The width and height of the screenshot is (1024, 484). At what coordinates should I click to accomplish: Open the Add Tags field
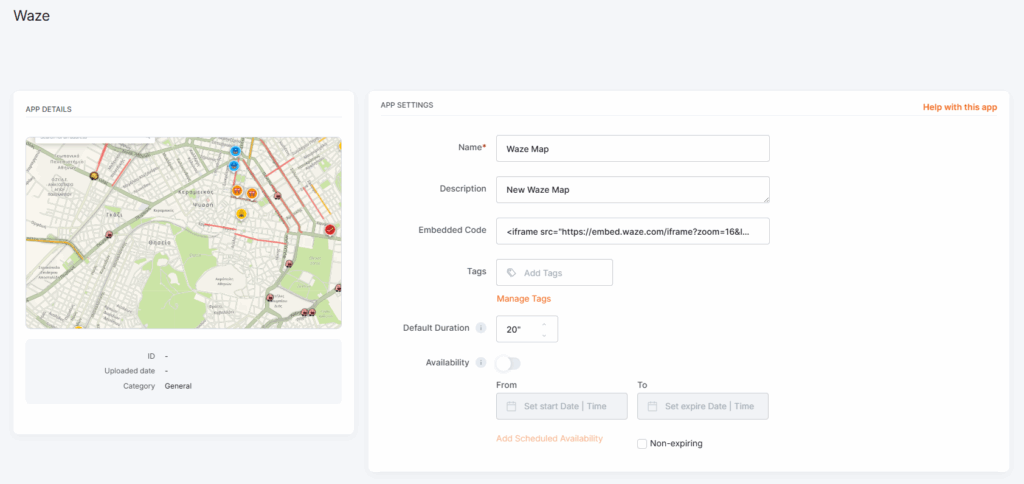pyautogui.click(x=560, y=272)
